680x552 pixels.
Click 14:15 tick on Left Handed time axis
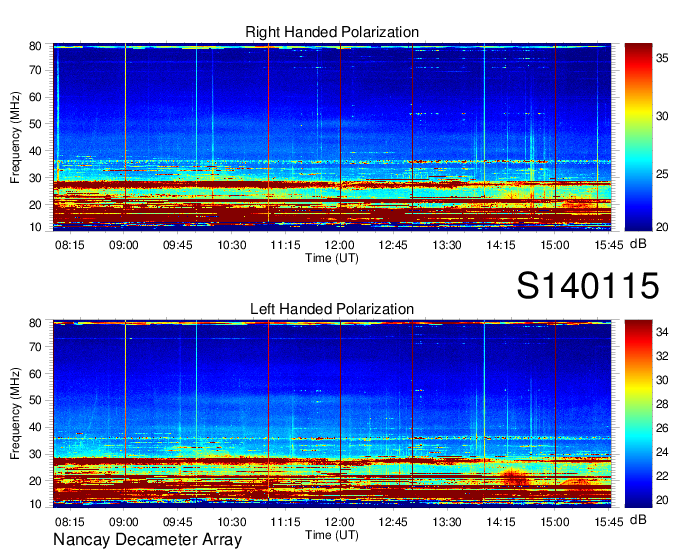point(501,522)
